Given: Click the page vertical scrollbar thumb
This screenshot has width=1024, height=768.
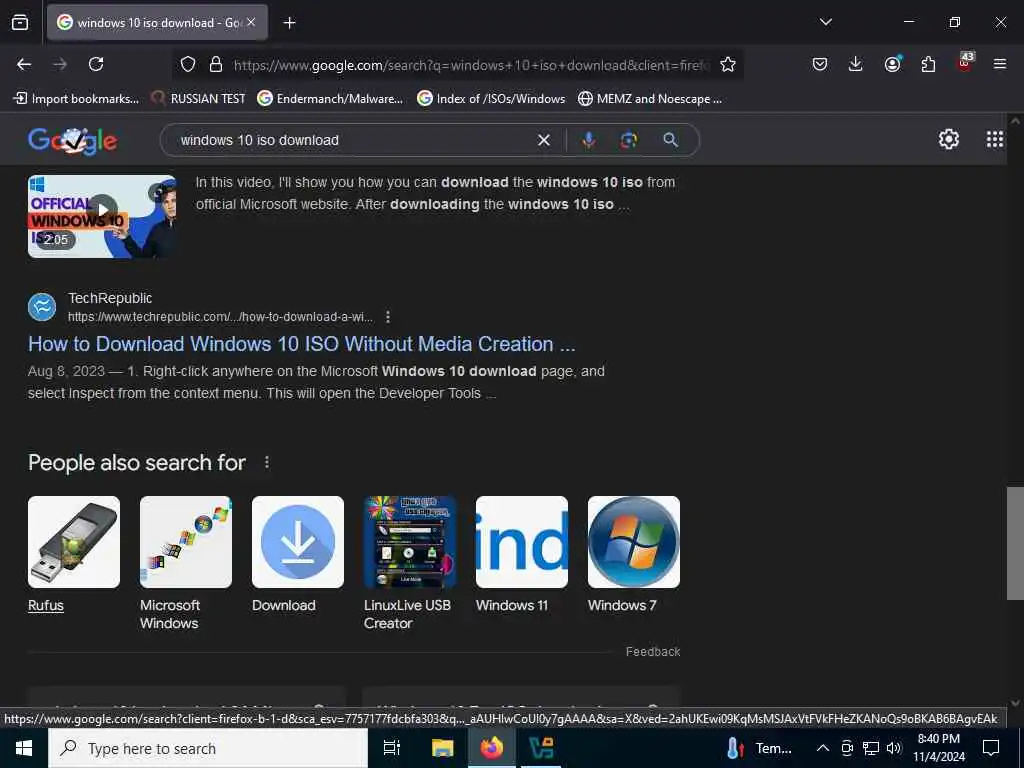Looking at the screenshot, I should pyautogui.click(x=1015, y=543).
